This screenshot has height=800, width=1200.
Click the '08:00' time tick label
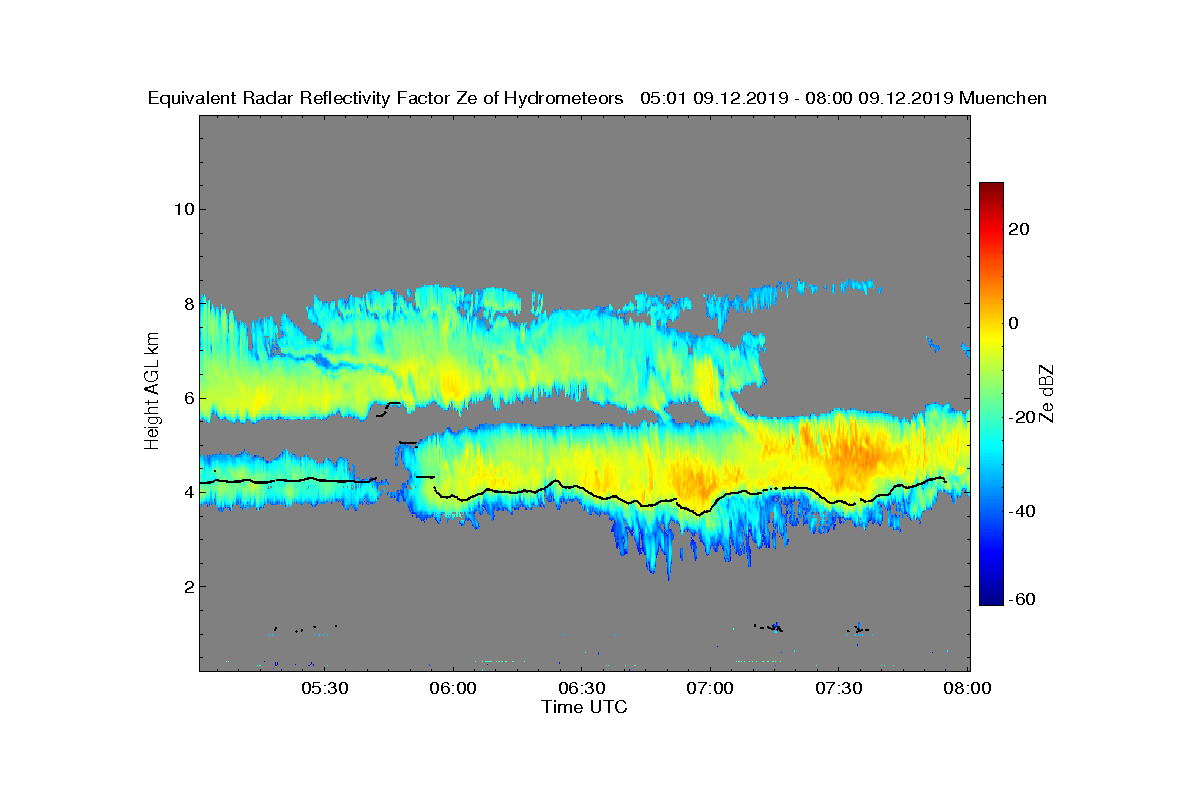tap(969, 689)
